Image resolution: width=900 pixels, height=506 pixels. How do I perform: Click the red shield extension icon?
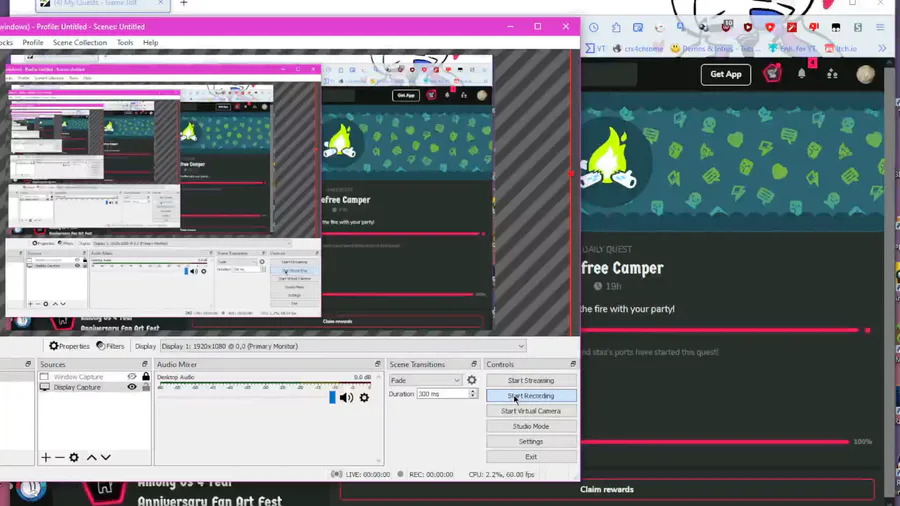click(x=747, y=27)
